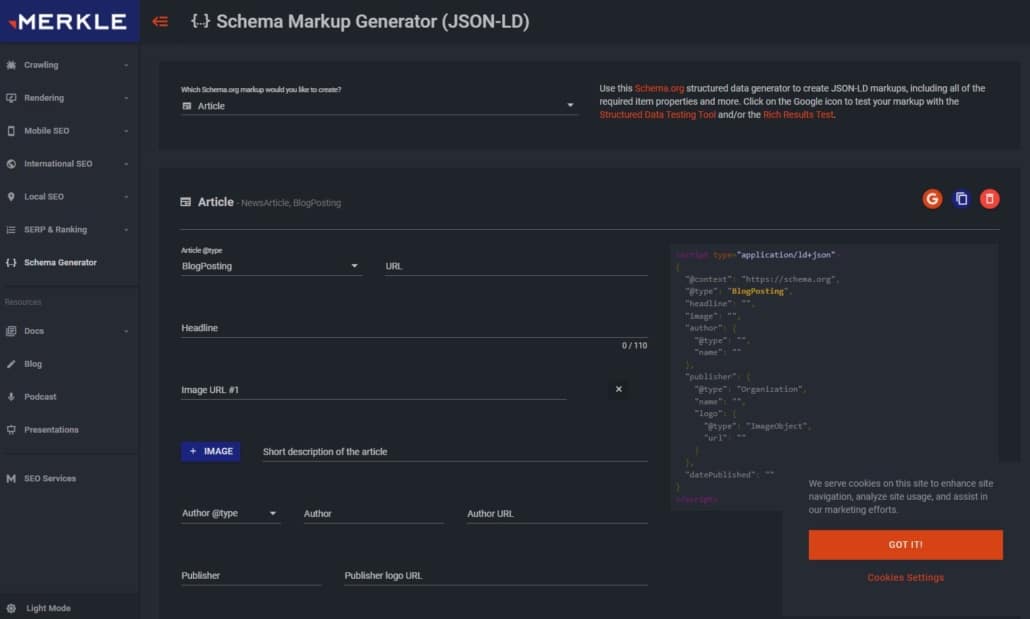The image size is (1030, 619).
Task: Click the JSON-LD code preview panel
Action: [x=834, y=377]
